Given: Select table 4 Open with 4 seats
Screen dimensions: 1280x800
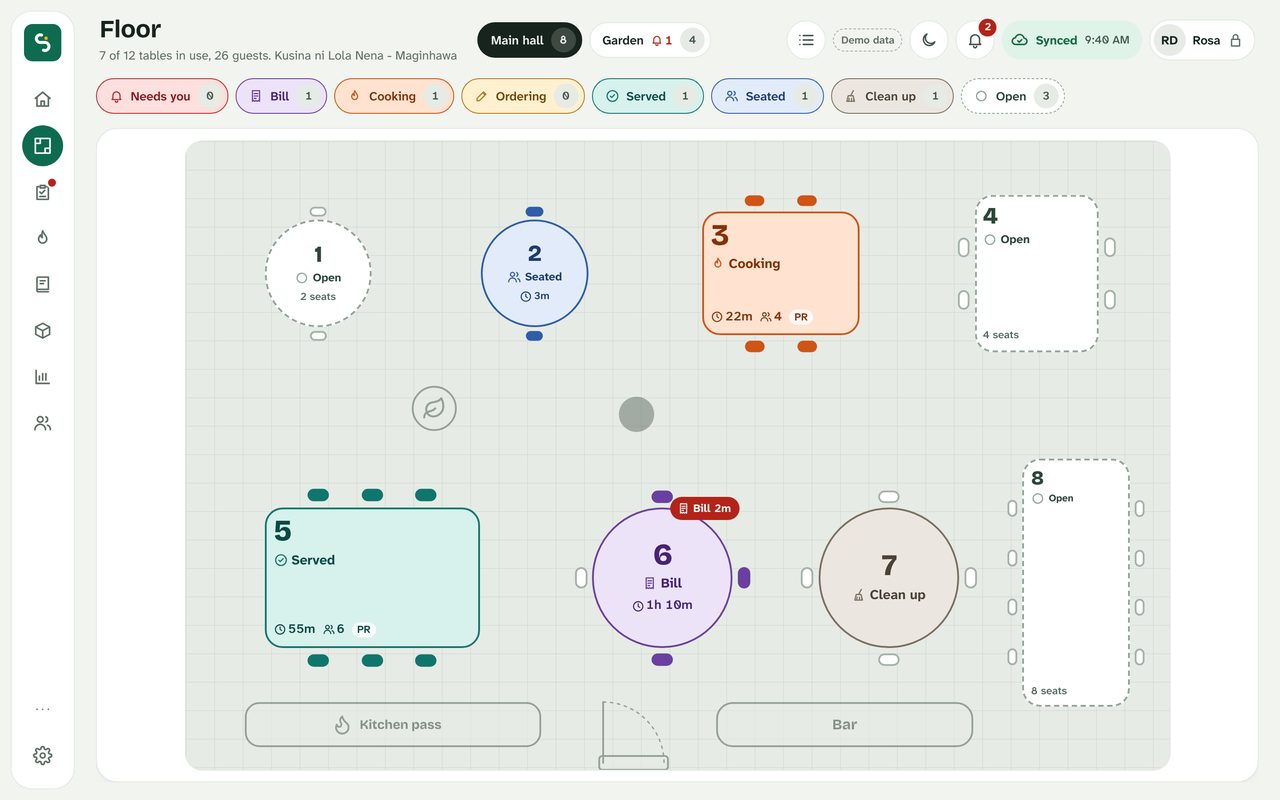Looking at the screenshot, I should 1037,273.
